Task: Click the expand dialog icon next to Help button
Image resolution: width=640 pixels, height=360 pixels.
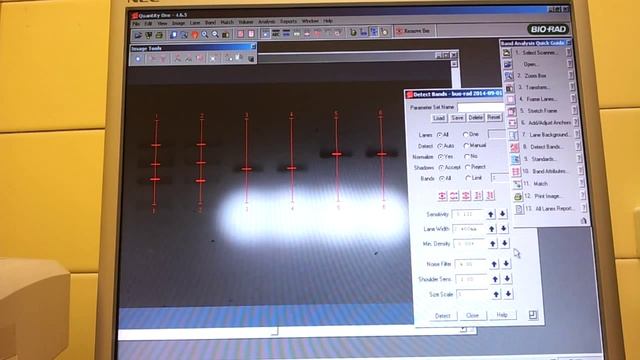Action: pyautogui.click(x=533, y=314)
